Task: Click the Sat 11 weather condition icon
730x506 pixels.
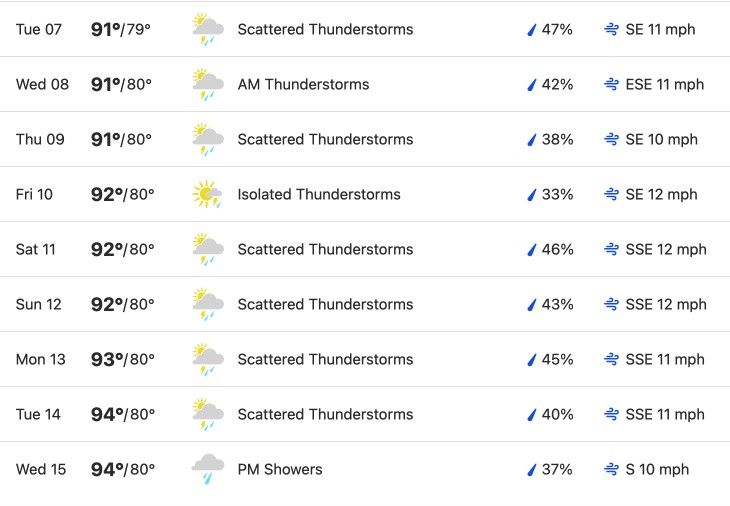Action: click(208, 249)
